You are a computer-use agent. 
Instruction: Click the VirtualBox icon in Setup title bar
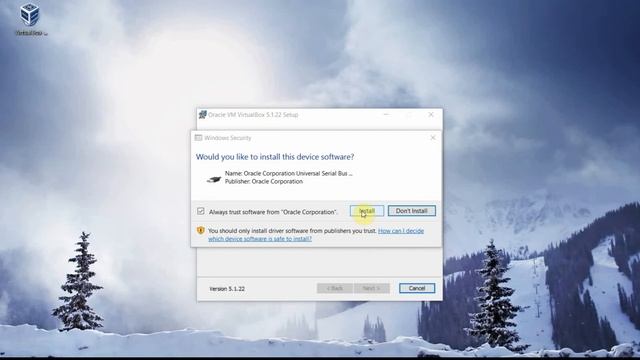click(202, 115)
